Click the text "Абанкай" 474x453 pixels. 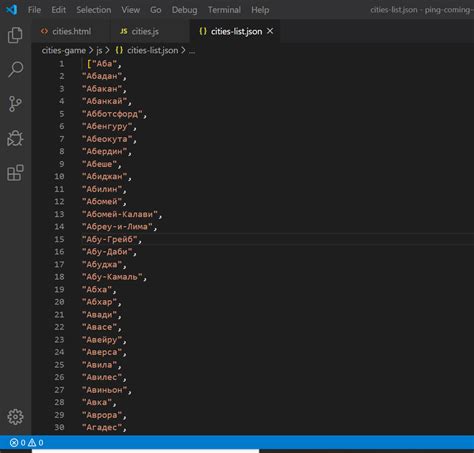104,101
